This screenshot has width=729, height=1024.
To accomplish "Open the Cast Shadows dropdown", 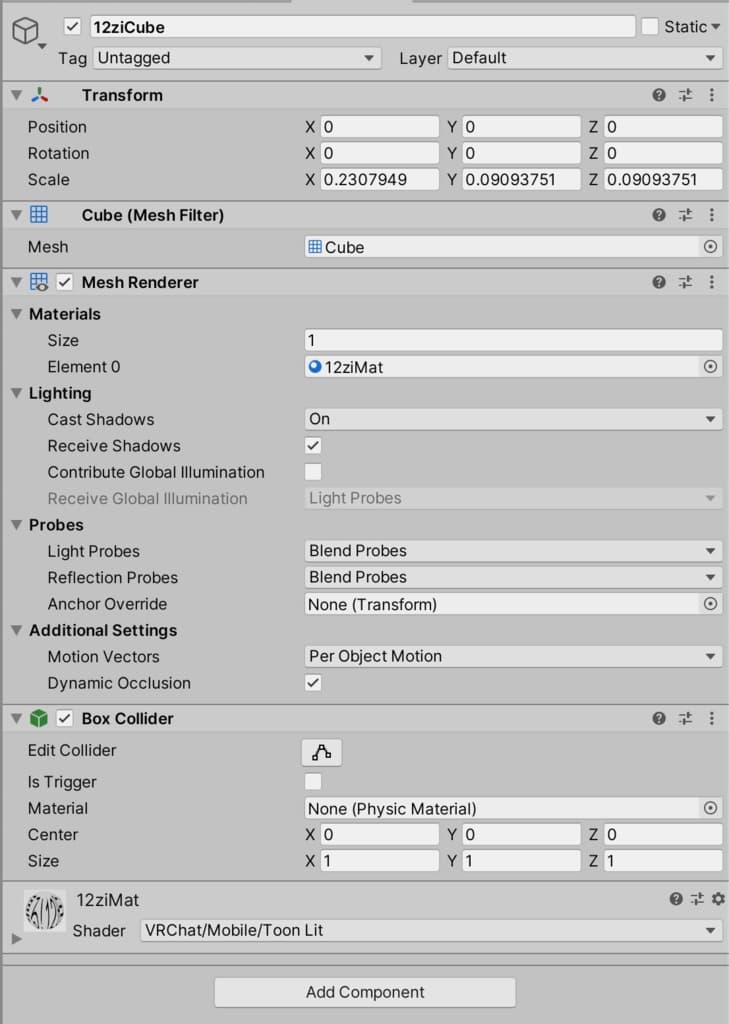I will (x=513, y=419).
